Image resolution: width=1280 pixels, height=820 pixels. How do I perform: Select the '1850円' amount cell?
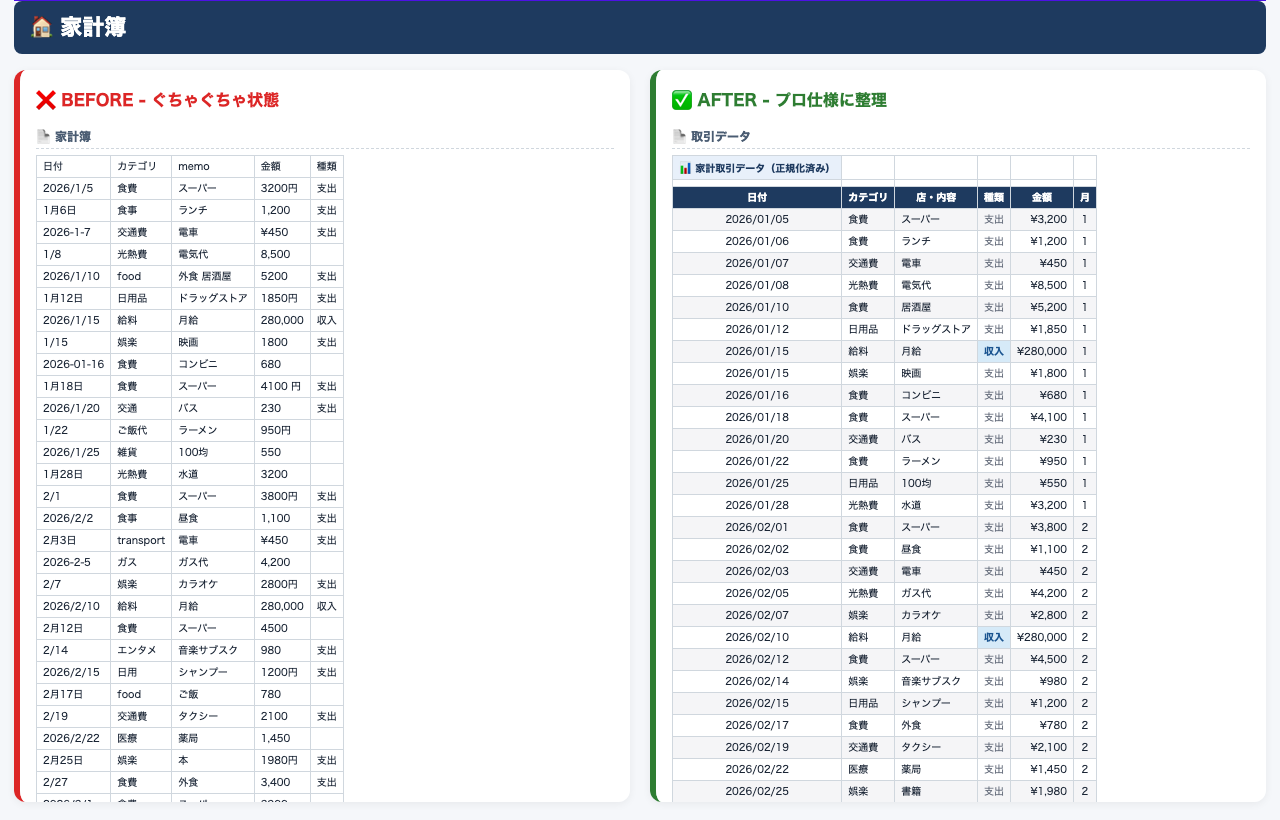[x=282, y=298]
